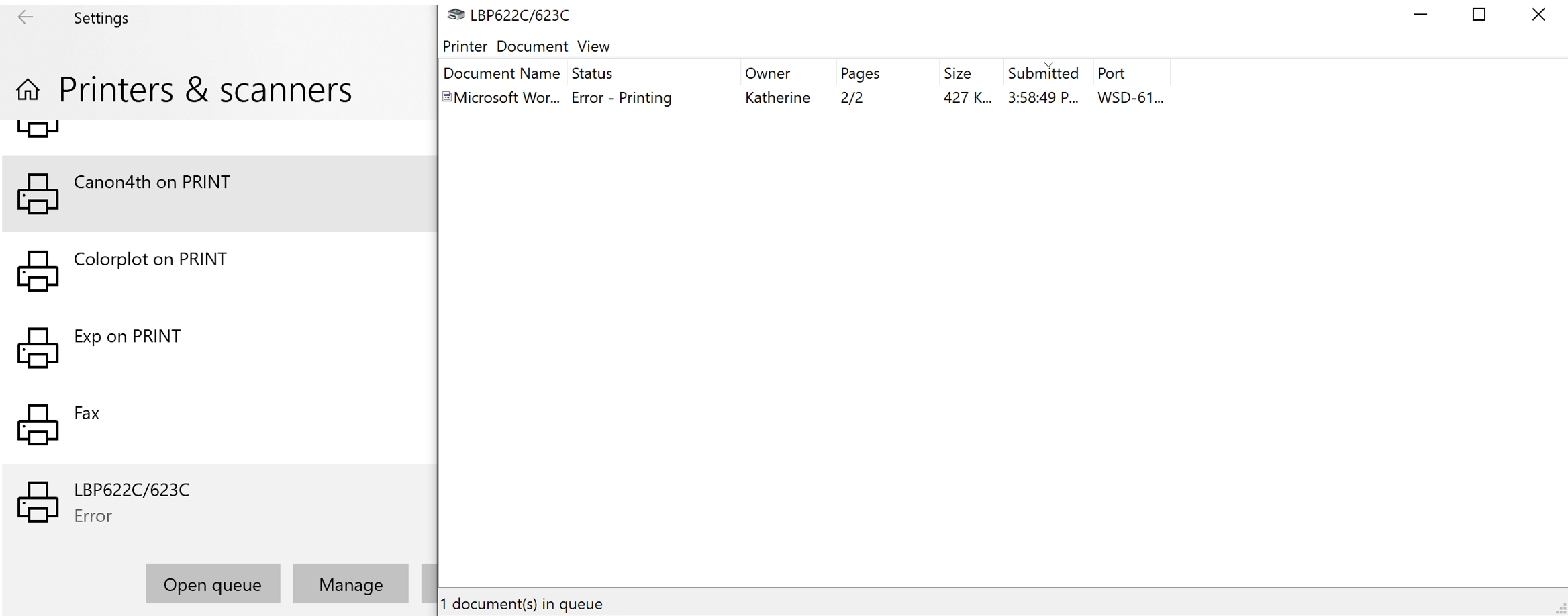Click the Fax printer icon
The height and width of the screenshot is (616, 1568).
click(38, 425)
